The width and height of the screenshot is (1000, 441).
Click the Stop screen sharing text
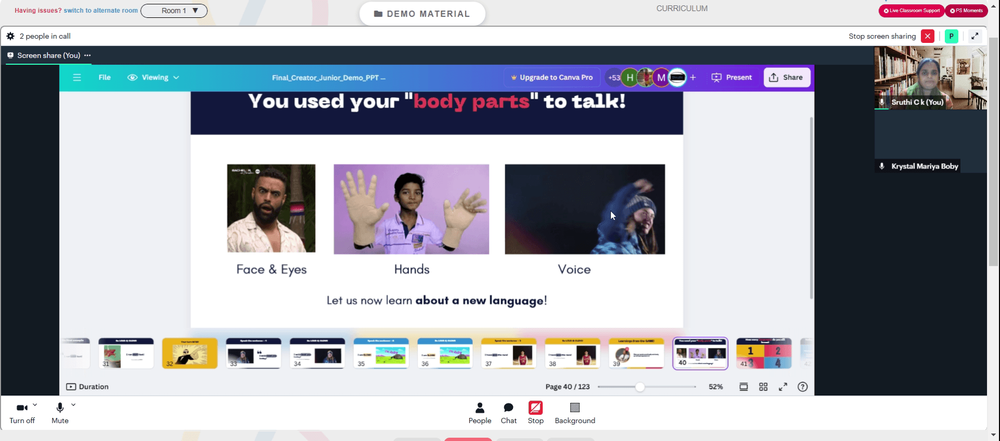tap(882, 36)
